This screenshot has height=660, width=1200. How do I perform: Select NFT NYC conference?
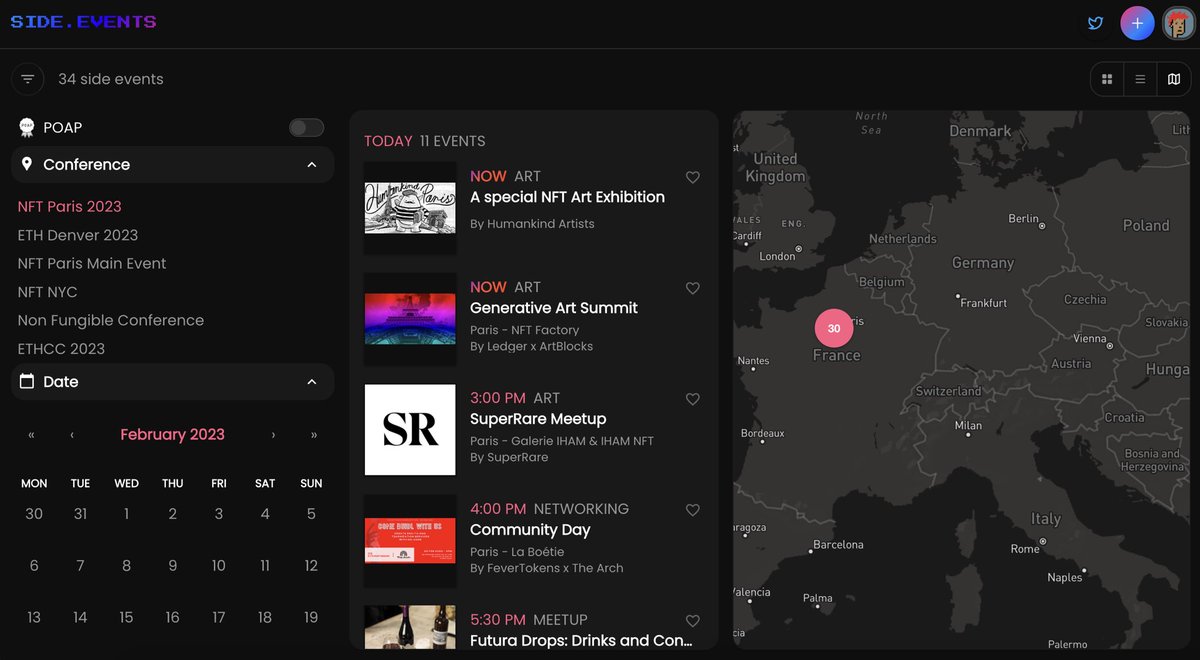tap(47, 292)
